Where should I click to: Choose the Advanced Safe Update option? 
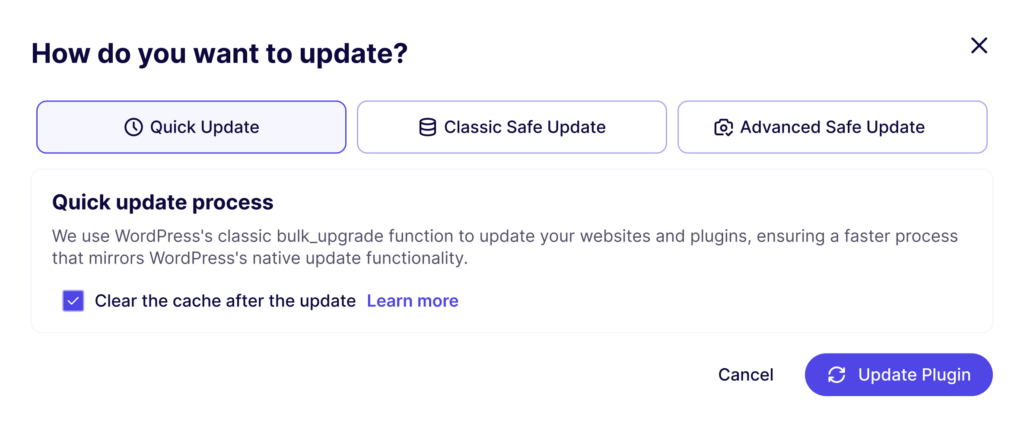(832, 127)
